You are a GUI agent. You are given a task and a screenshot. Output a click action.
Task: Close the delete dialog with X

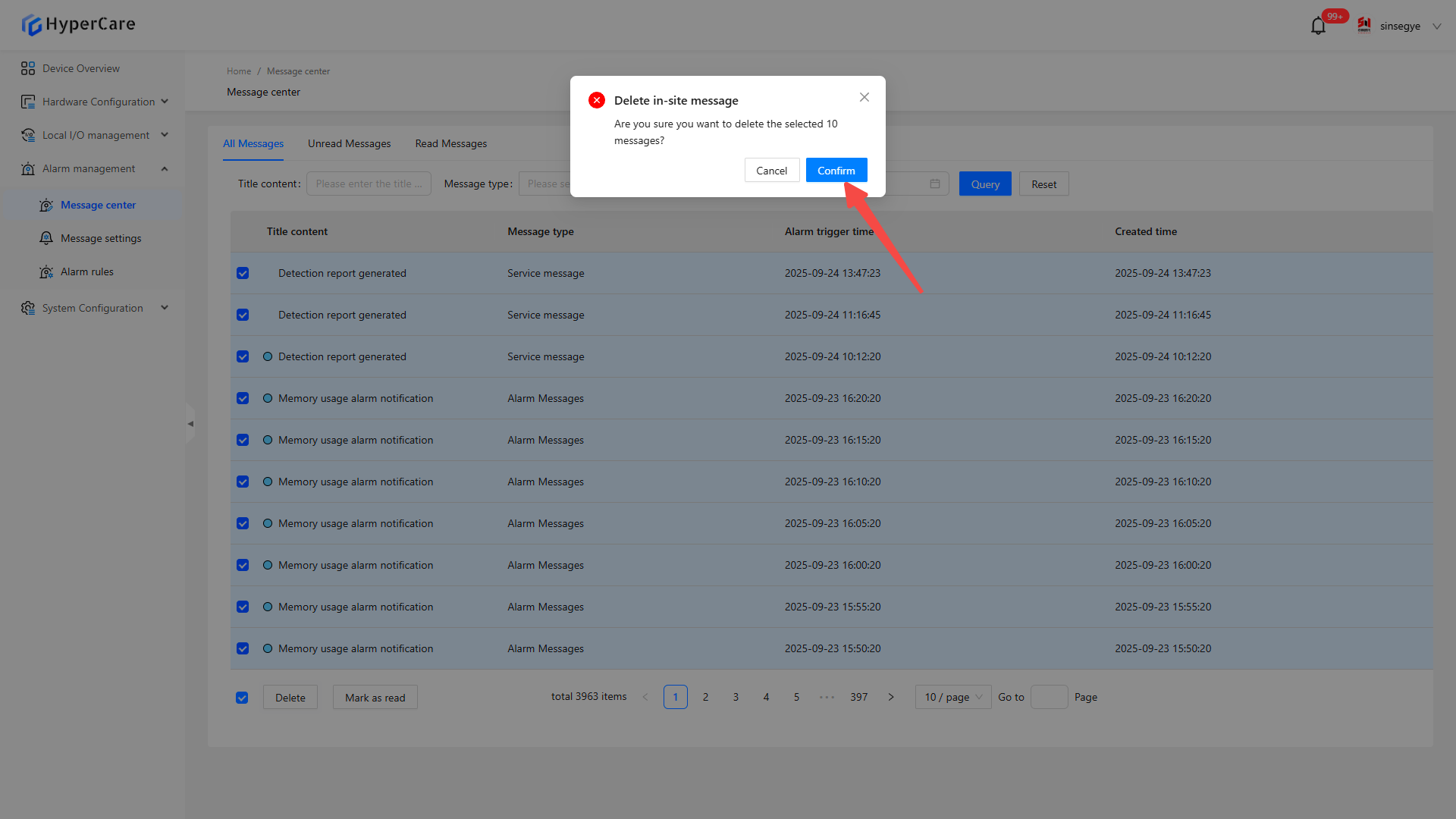[864, 97]
